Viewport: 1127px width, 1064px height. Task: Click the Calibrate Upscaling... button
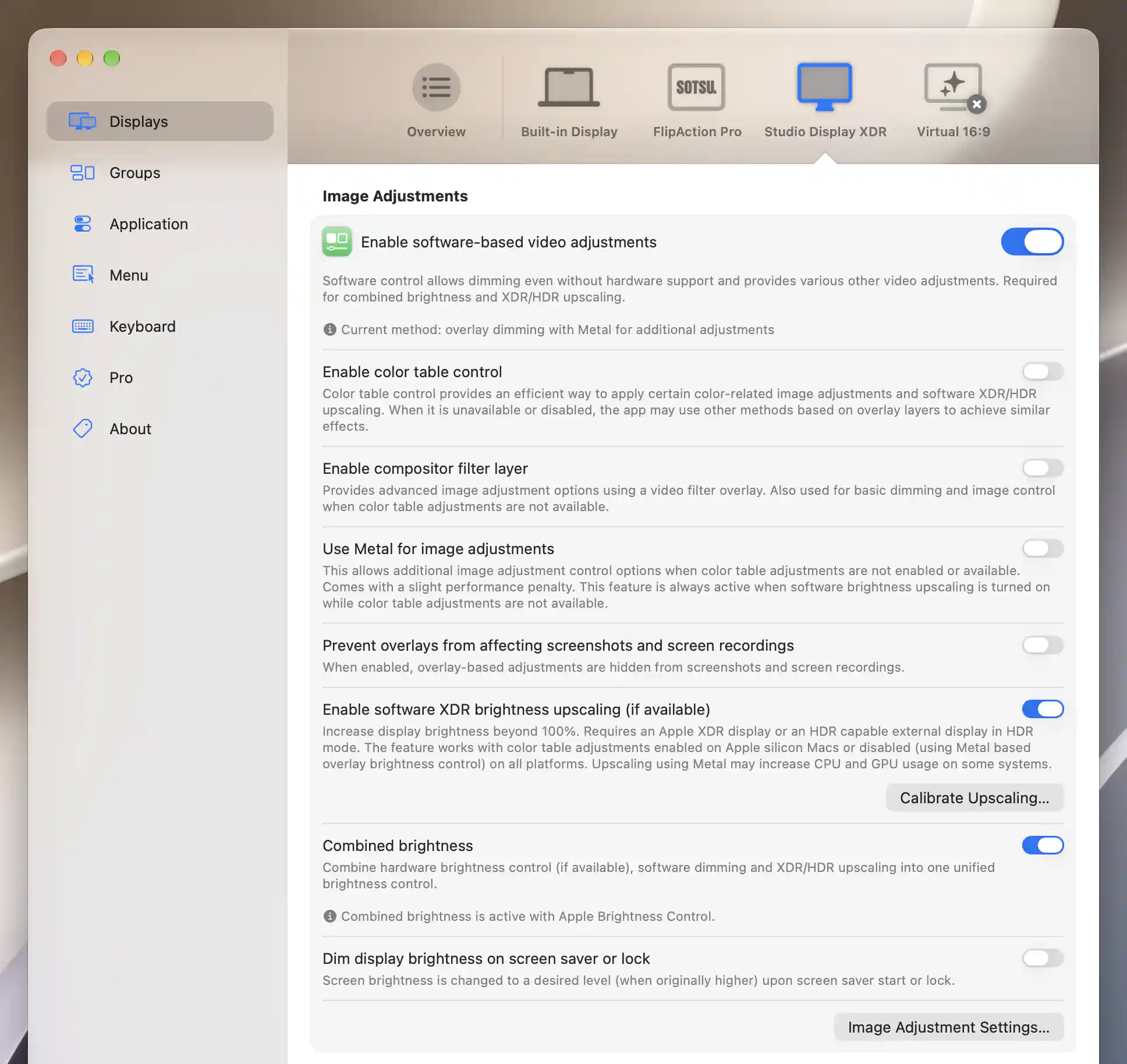(x=974, y=797)
